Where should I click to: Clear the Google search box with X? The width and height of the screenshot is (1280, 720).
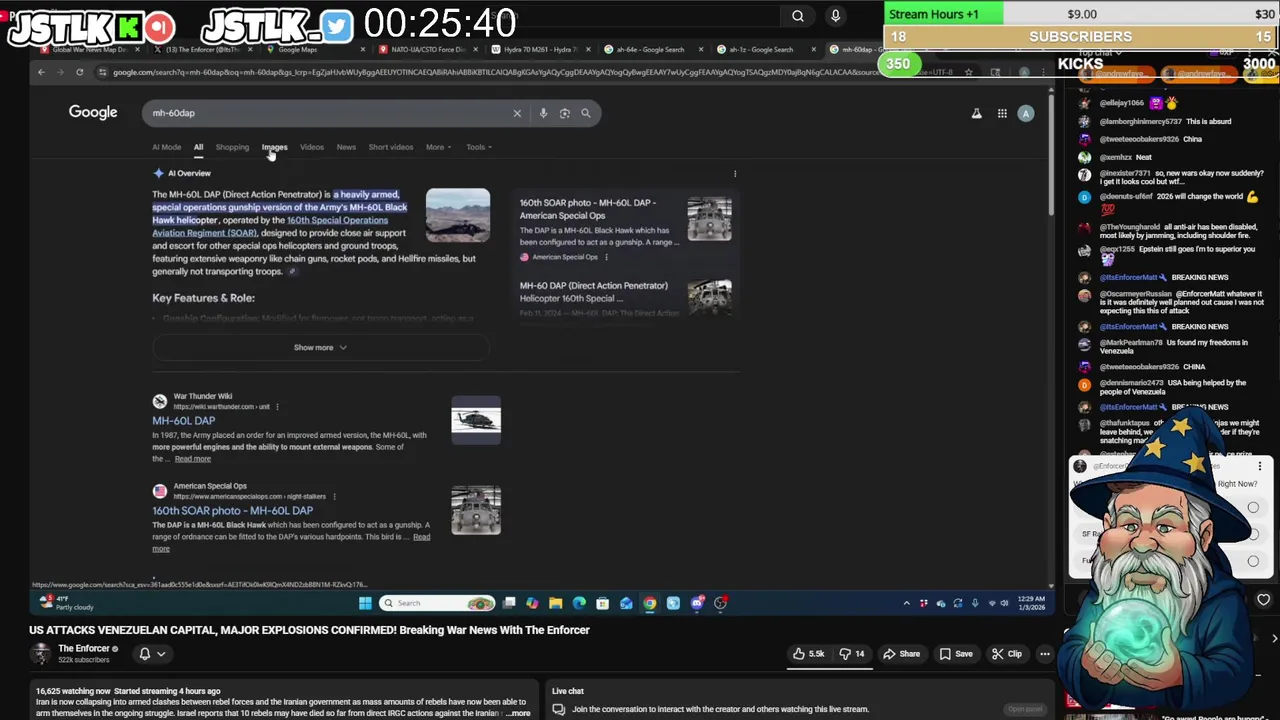[517, 113]
